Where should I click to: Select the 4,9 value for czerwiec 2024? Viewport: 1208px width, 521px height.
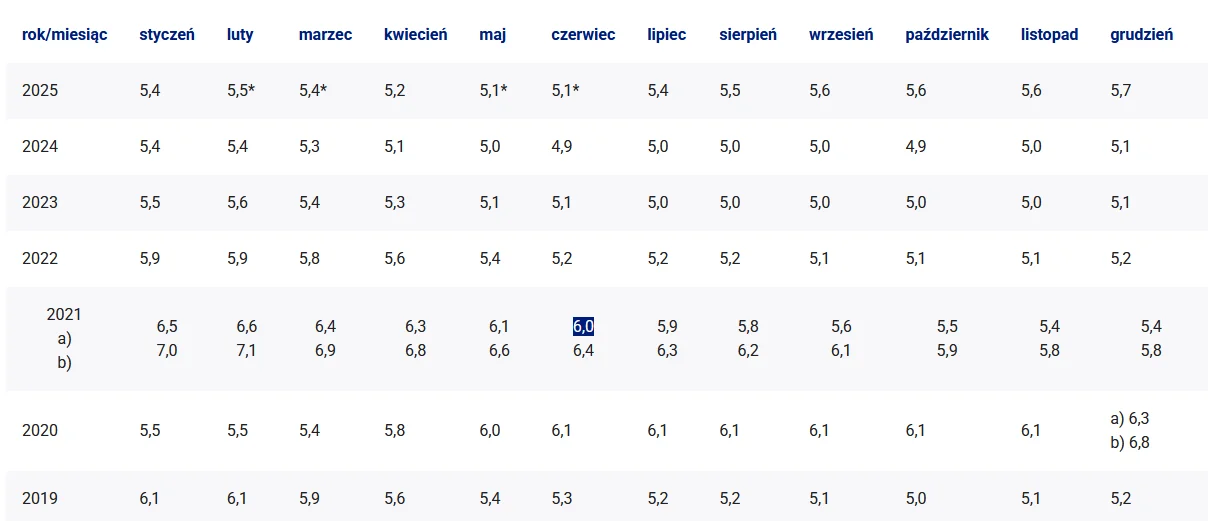562,147
